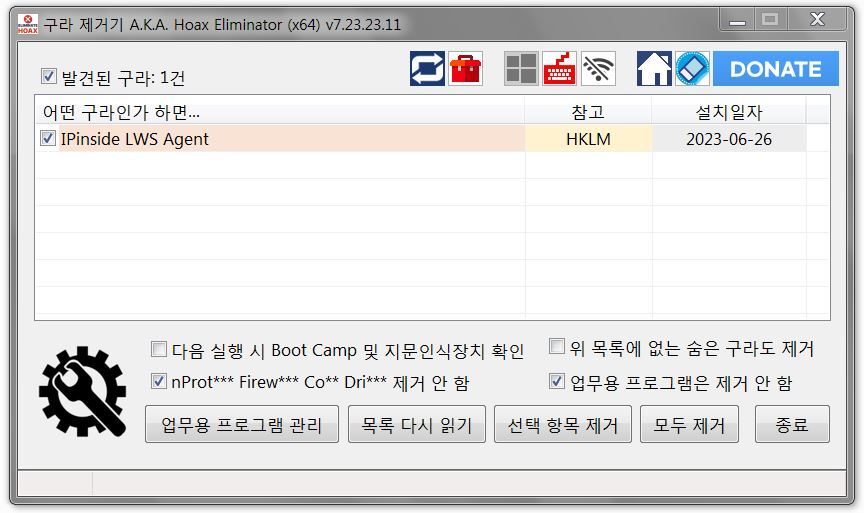Click the '목록 다시 읽기' button
864x513 pixels.
(x=417, y=424)
